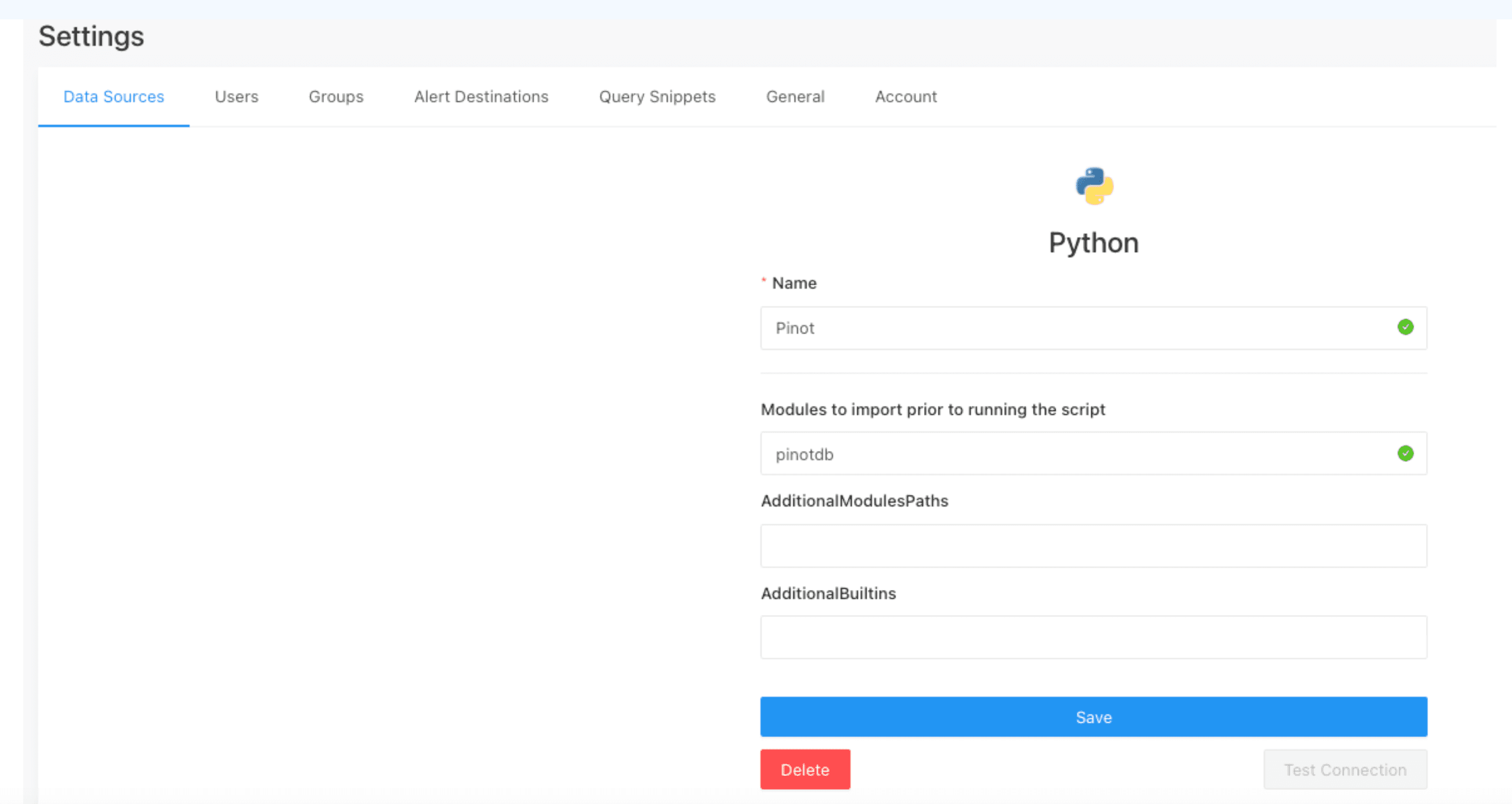Screen dimensions: 1512x804
Task: Click the Name field label
Action: point(794,283)
